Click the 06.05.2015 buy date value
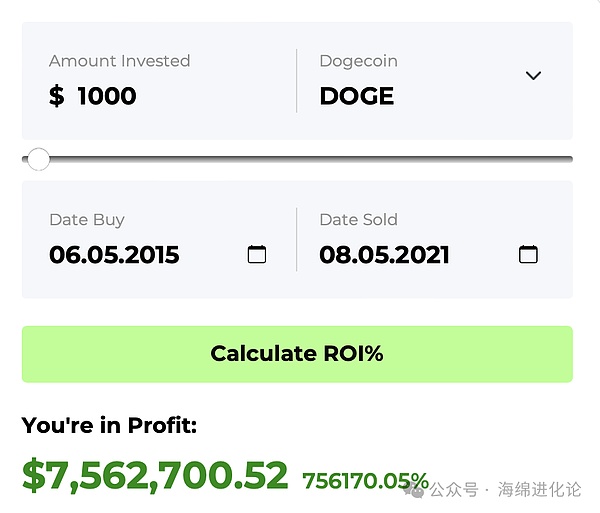The width and height of the screenshot is (600, 513). (114, 255)
